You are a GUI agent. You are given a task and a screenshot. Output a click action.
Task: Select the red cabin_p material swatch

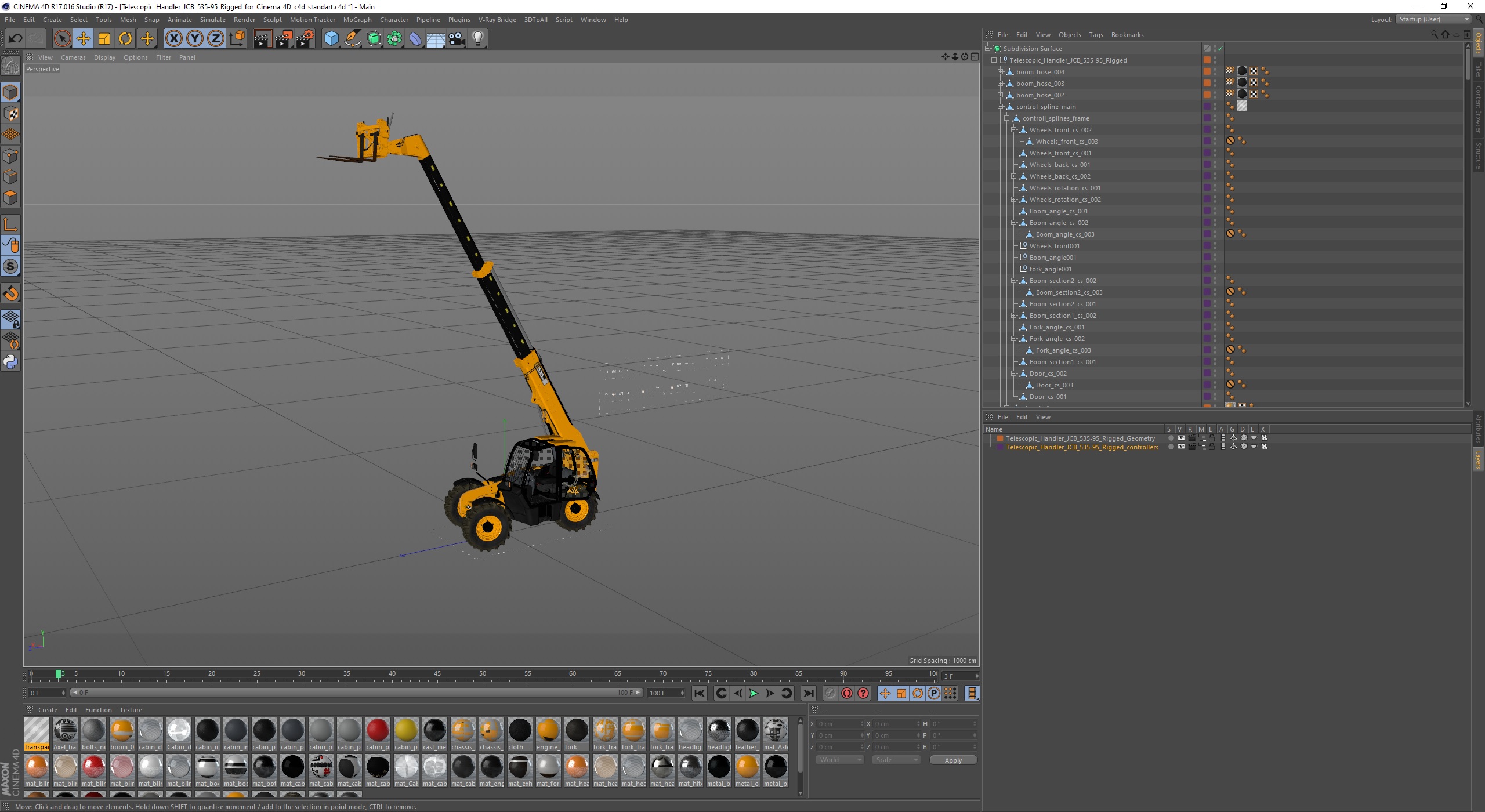coord(378,734)
